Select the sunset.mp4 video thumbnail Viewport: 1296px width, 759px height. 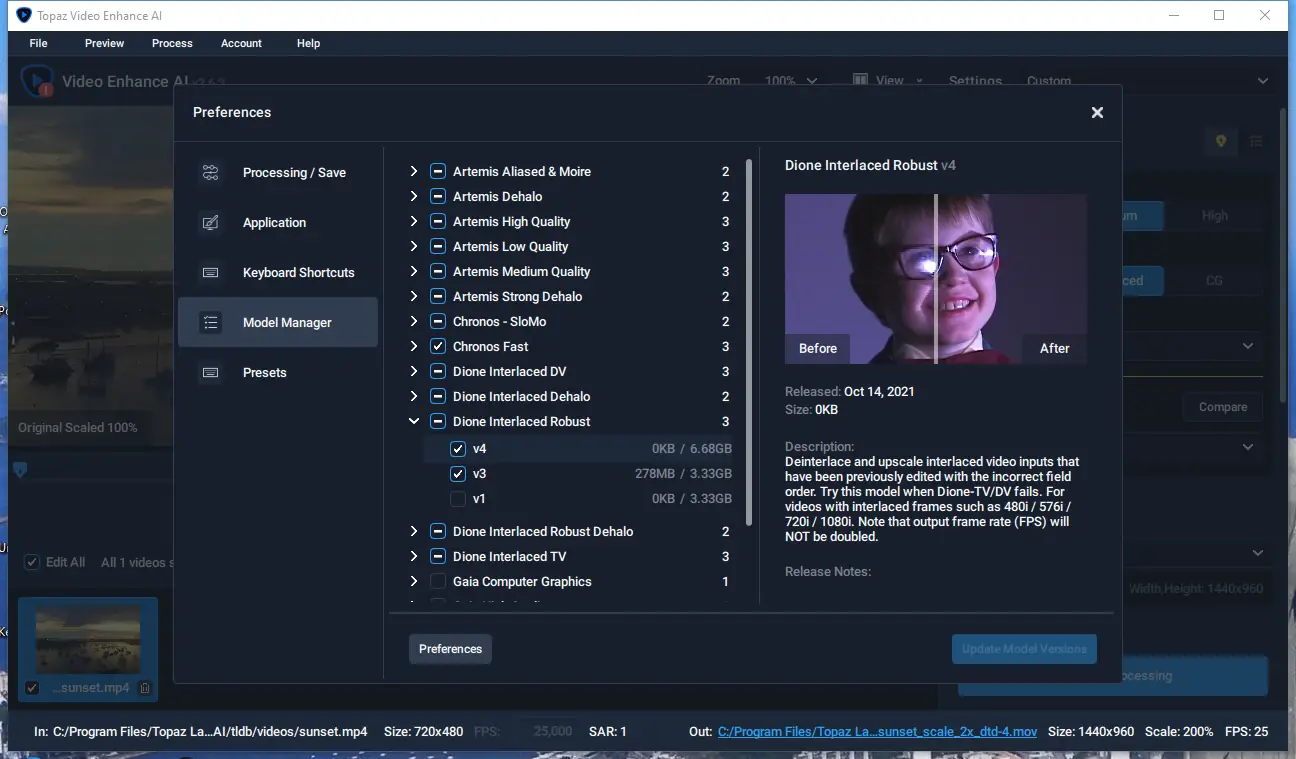pos(88,650)
